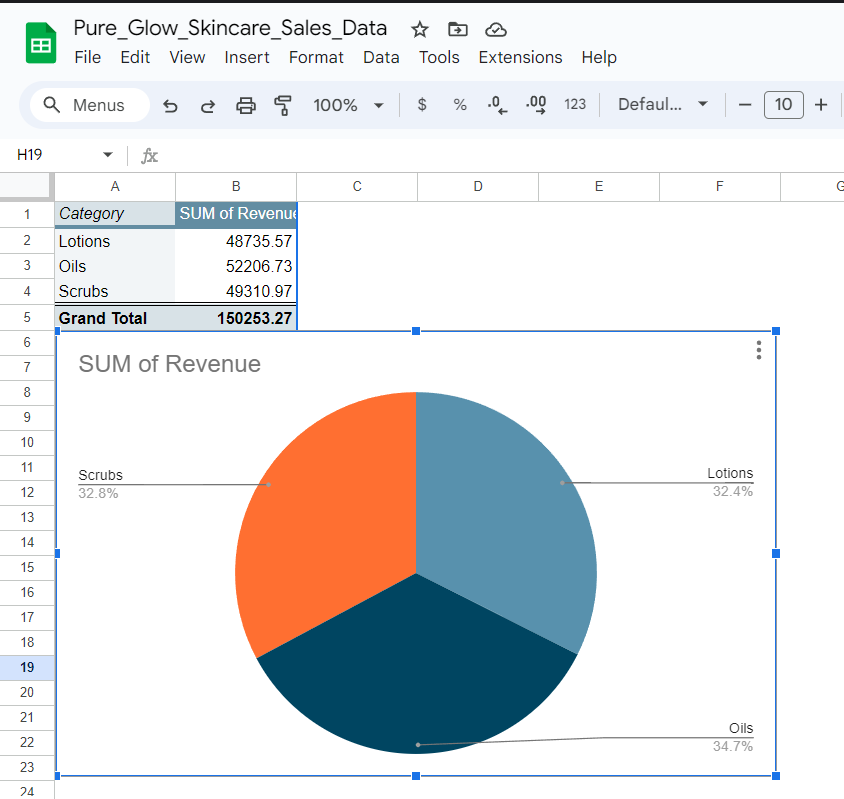Increase decimal places in the toolbar
Image resolution: width=844 pixels, height=799 pixels.
[536, 105]
